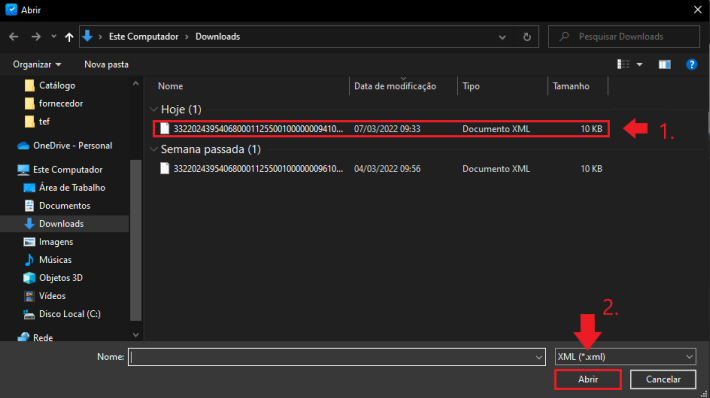Select OneDrive - Personal in sidebar

click(72, 145)
